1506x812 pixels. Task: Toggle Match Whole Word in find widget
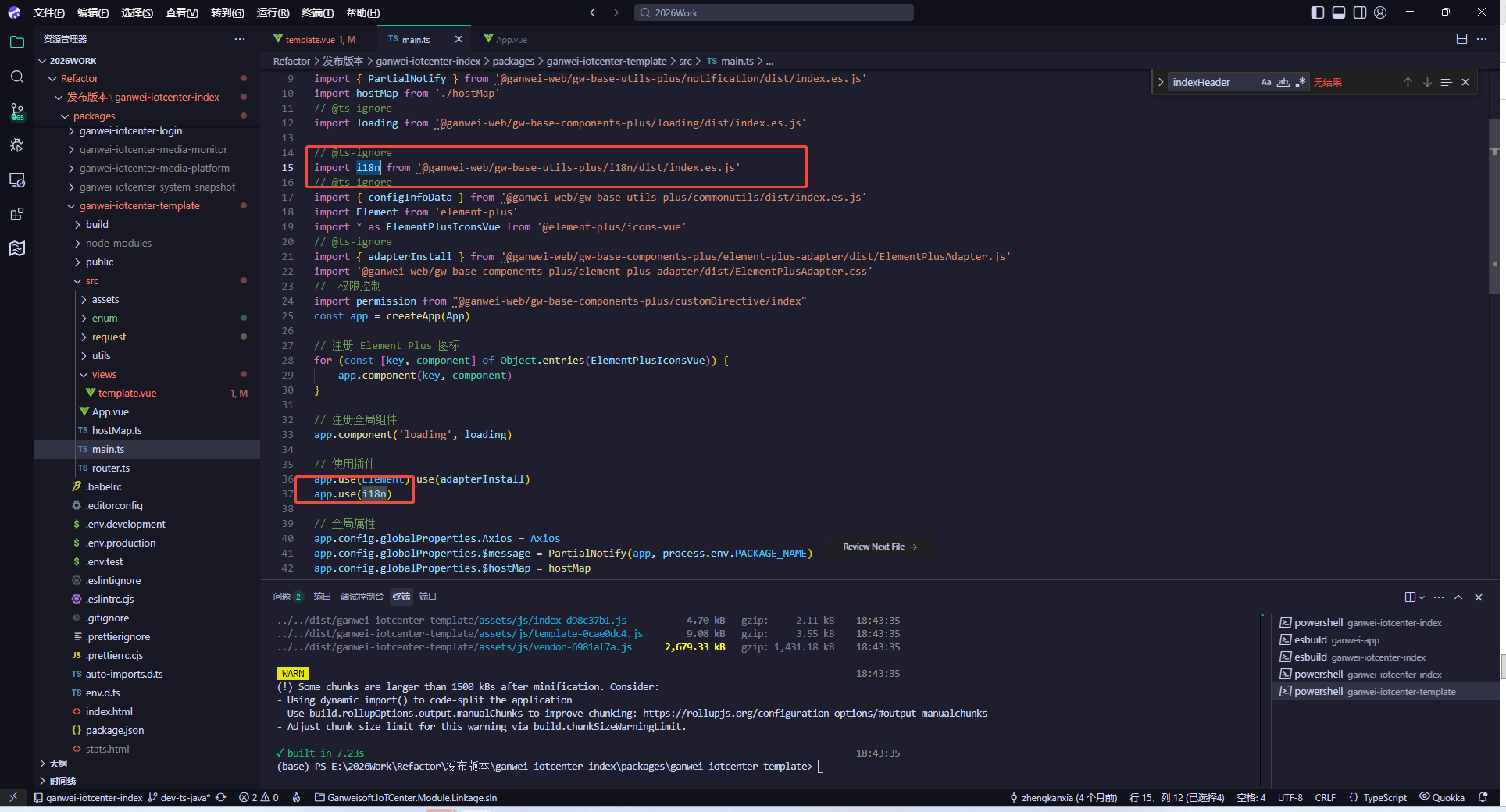[1283, 82]
